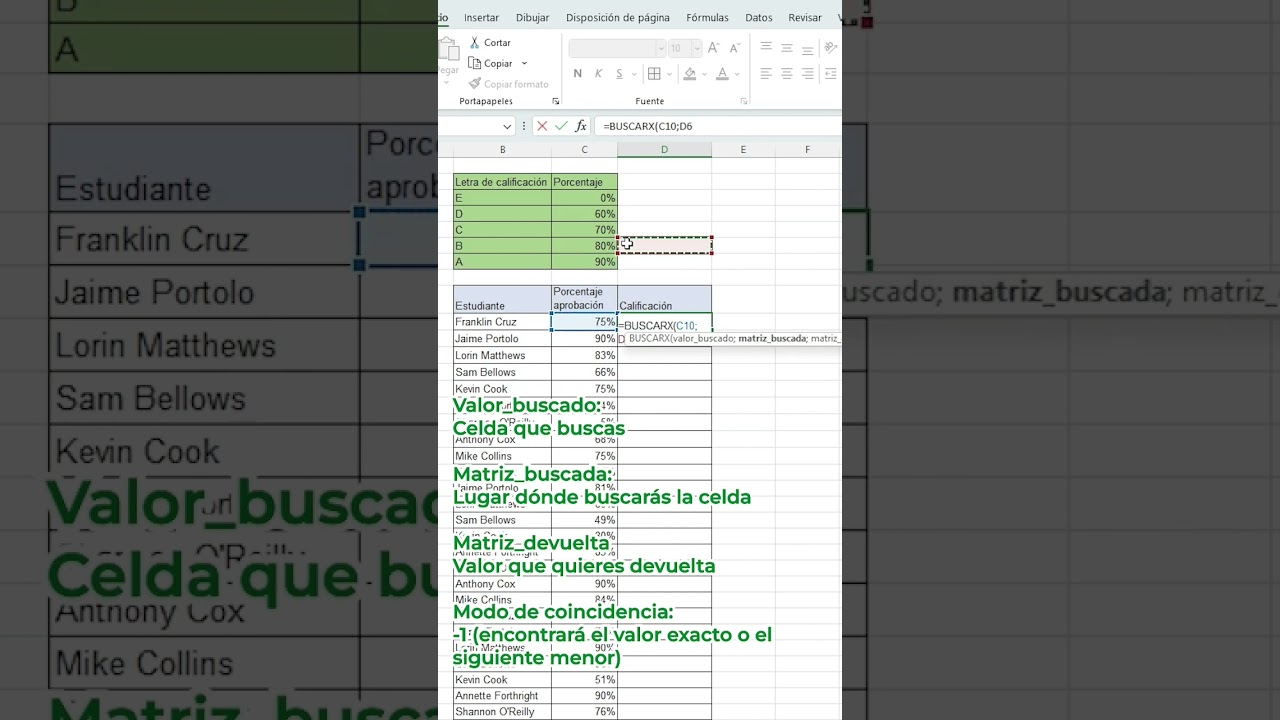Decrease the indent level
This screenshot has height=720, width=1280.
[832, 74]
